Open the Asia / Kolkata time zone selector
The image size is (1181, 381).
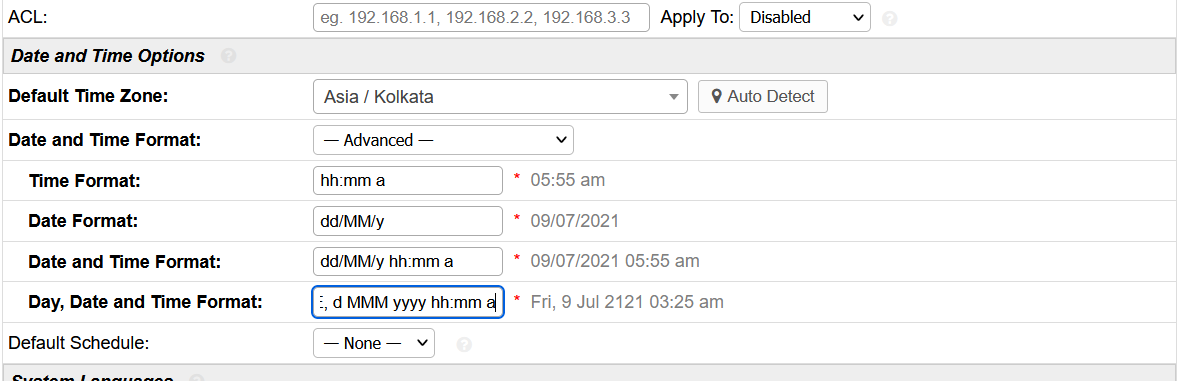[x=500, y=97]
